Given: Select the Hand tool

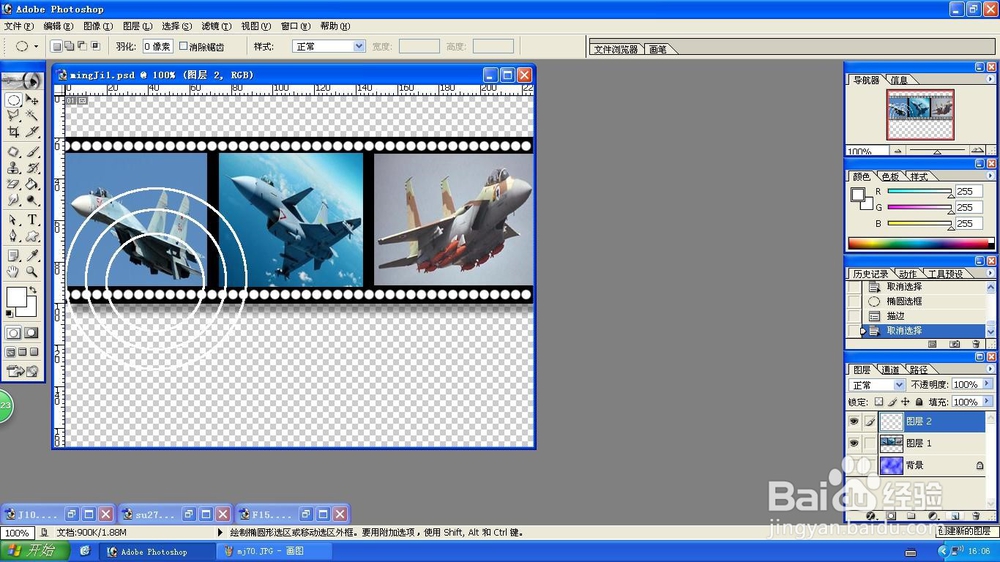Looking at the screenshot, I should click(x=13, y=272).
